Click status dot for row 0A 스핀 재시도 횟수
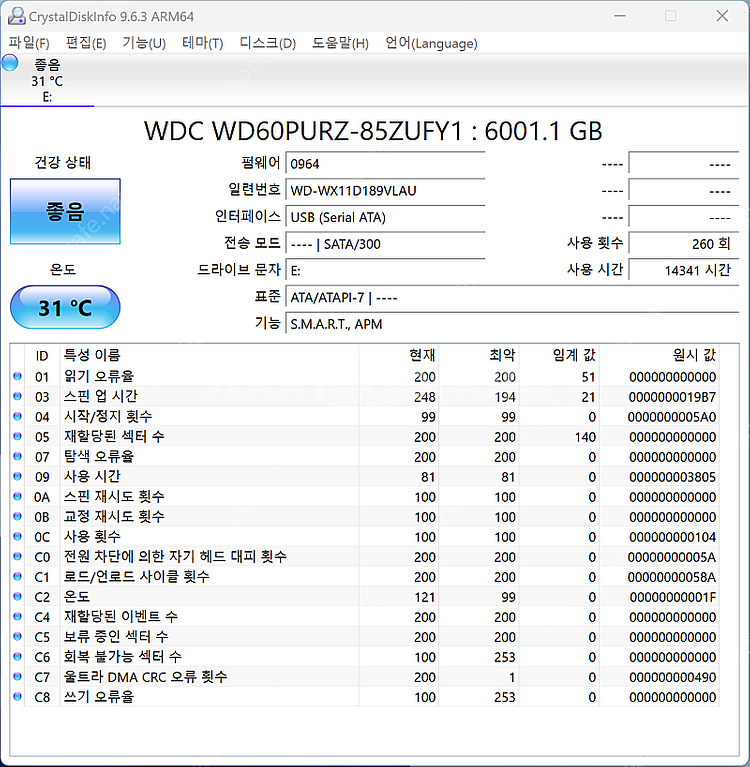 pos(17,497)
